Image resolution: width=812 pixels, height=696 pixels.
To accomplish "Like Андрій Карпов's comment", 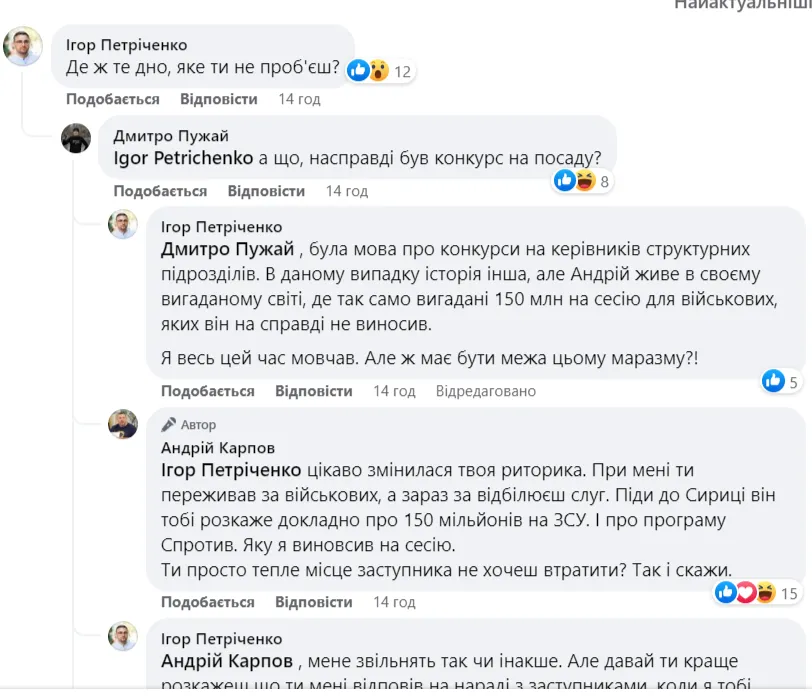I will [208, 602].
